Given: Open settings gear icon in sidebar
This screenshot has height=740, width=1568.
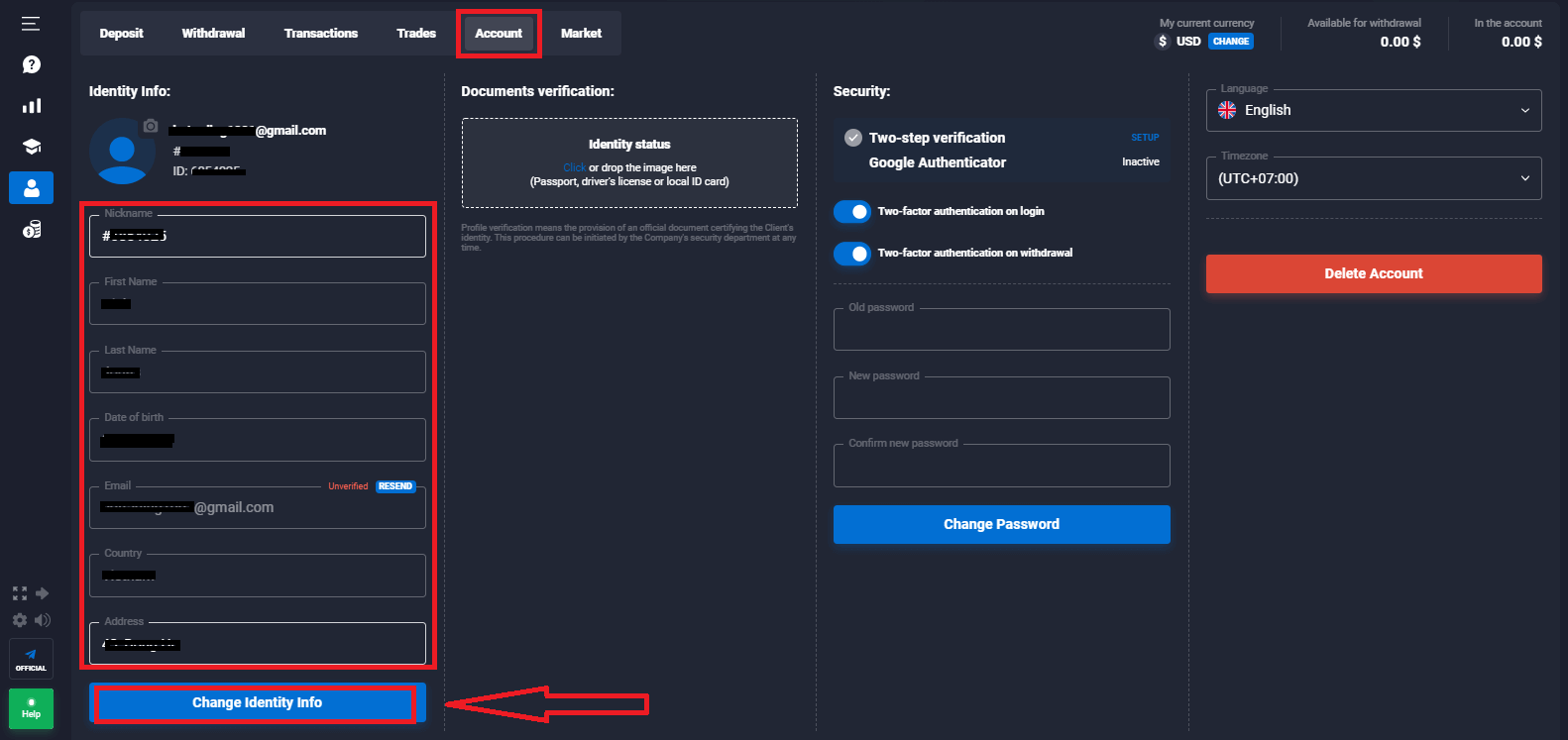Looking at the screenshot, I should pos(20,620).
